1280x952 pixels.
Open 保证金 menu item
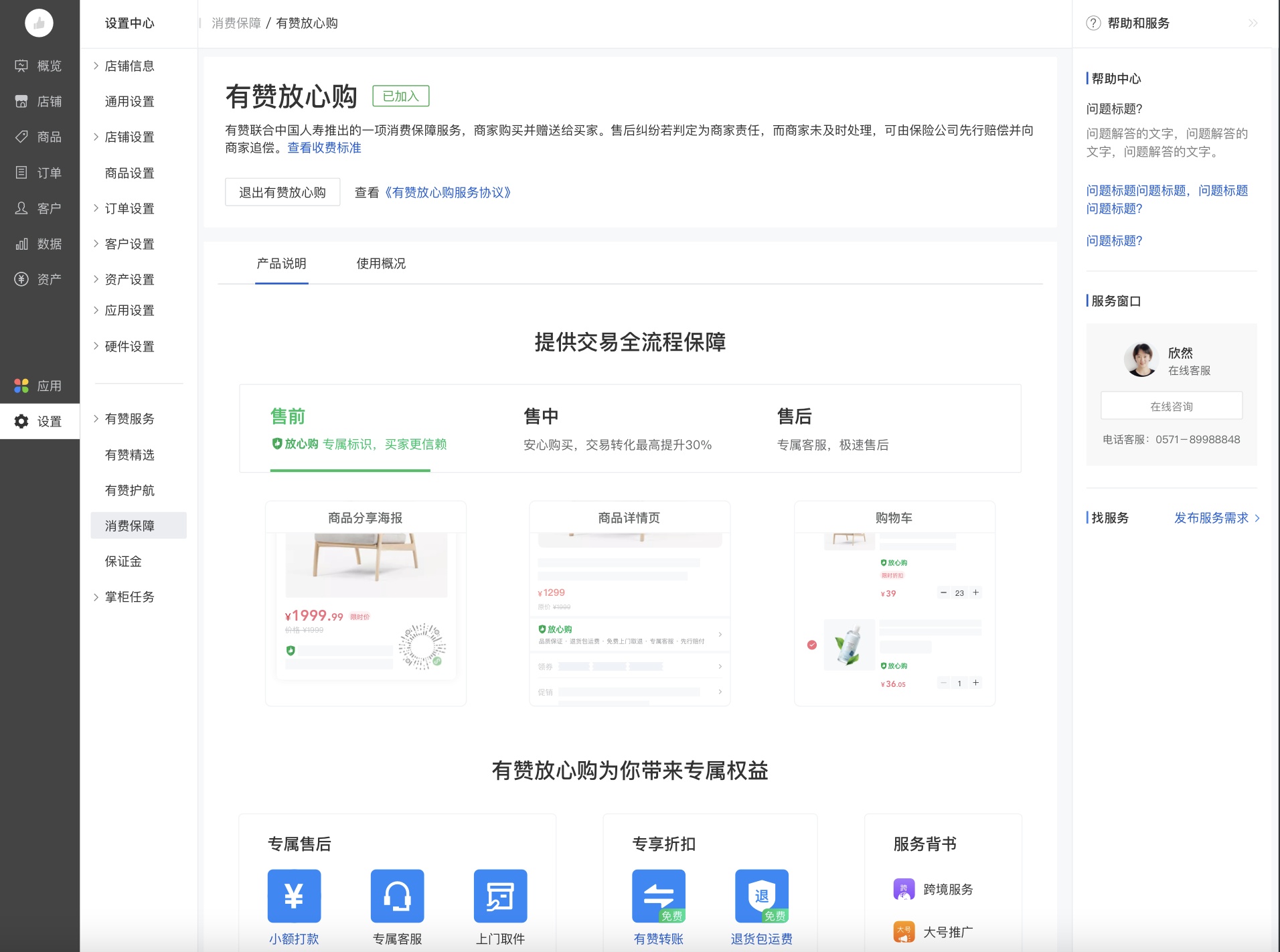pyautogui.click(x=123, y=561)
